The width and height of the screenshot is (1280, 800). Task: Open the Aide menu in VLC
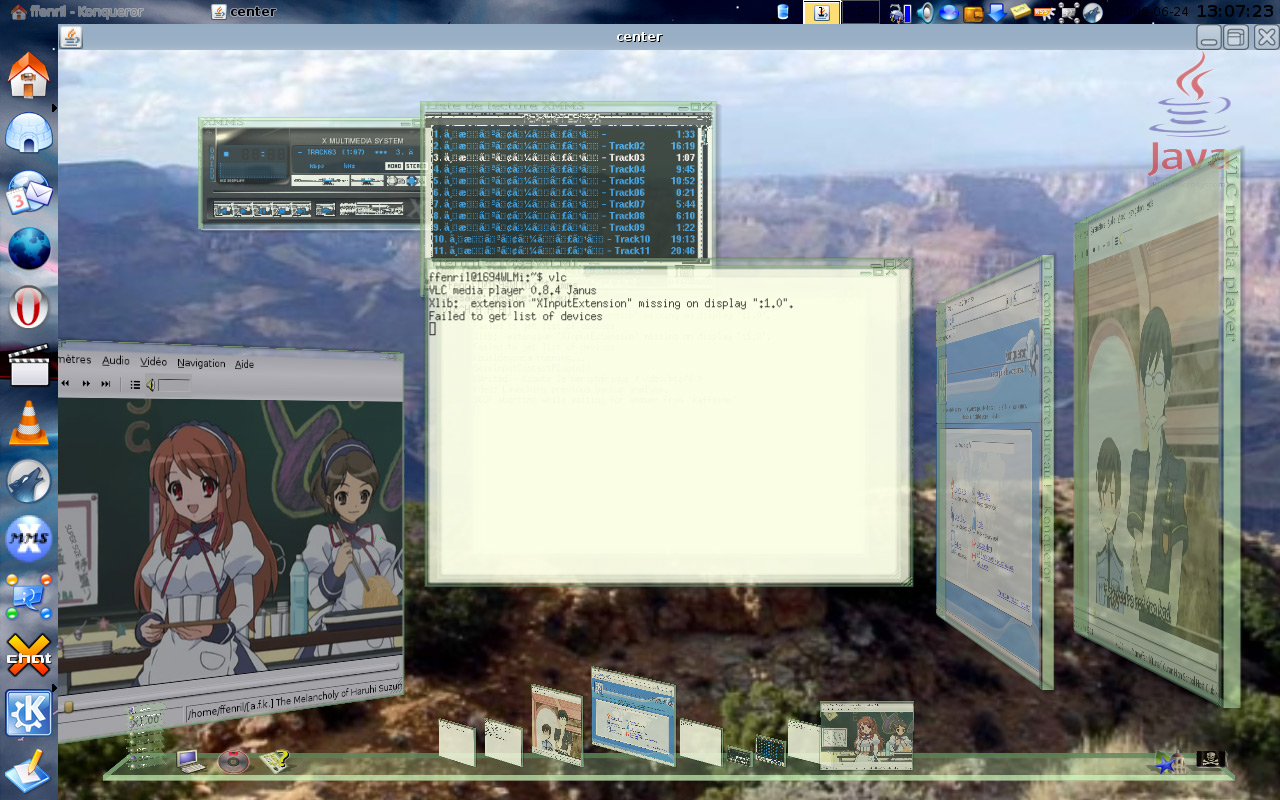point(244,364)
